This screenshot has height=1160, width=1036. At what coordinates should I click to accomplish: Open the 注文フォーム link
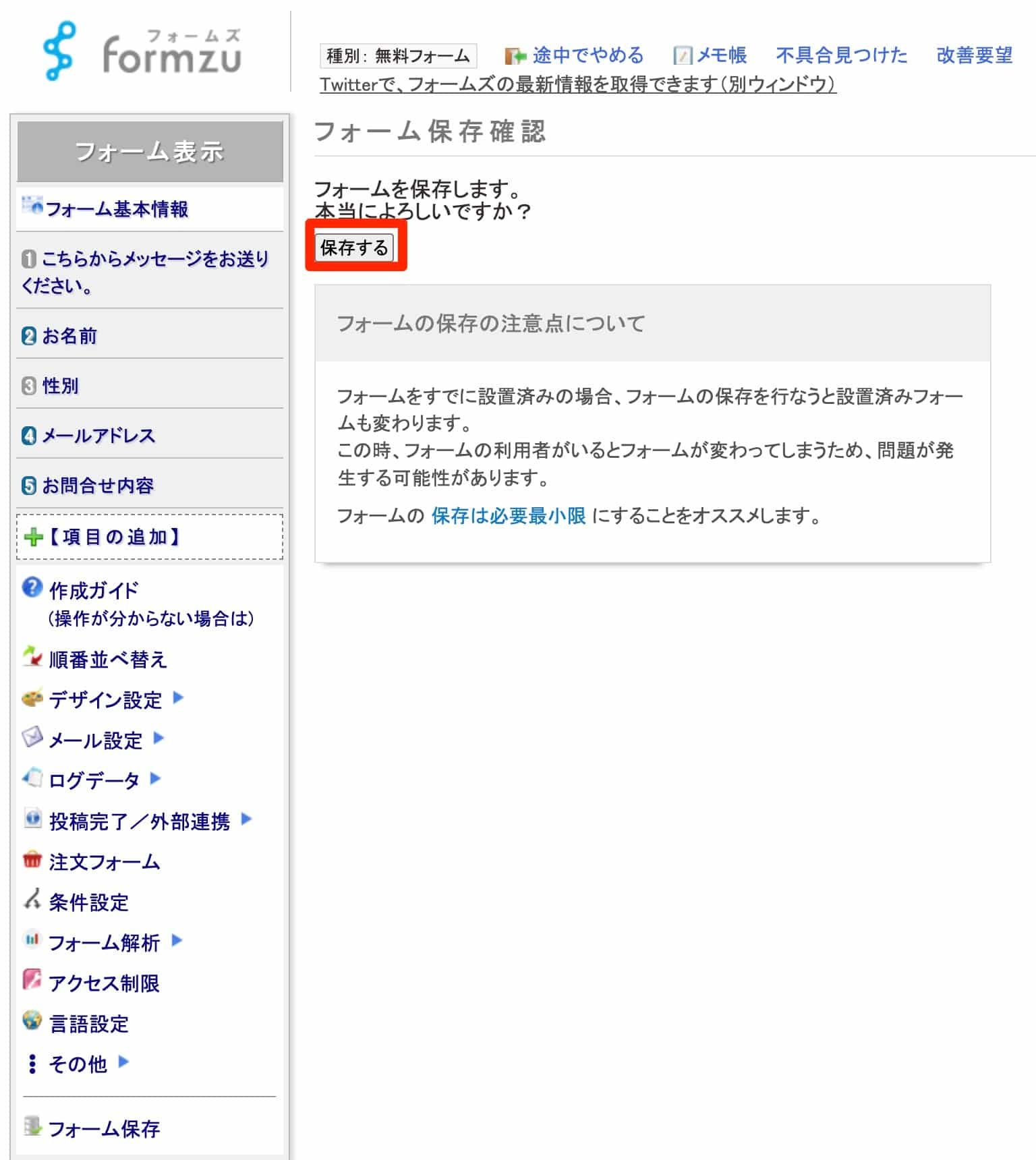point(105,861)
